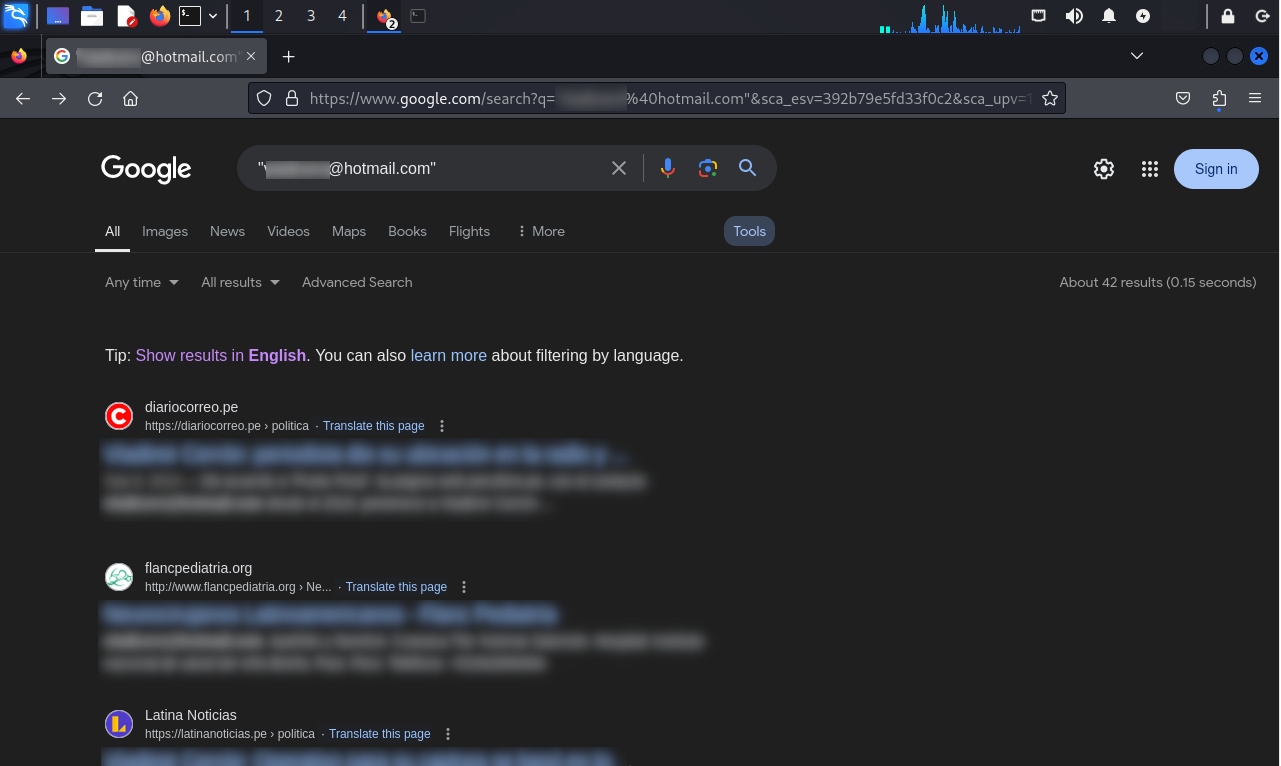Switch to the Images tab
This screenshot has height=766, width=1281.
[165, 231]
